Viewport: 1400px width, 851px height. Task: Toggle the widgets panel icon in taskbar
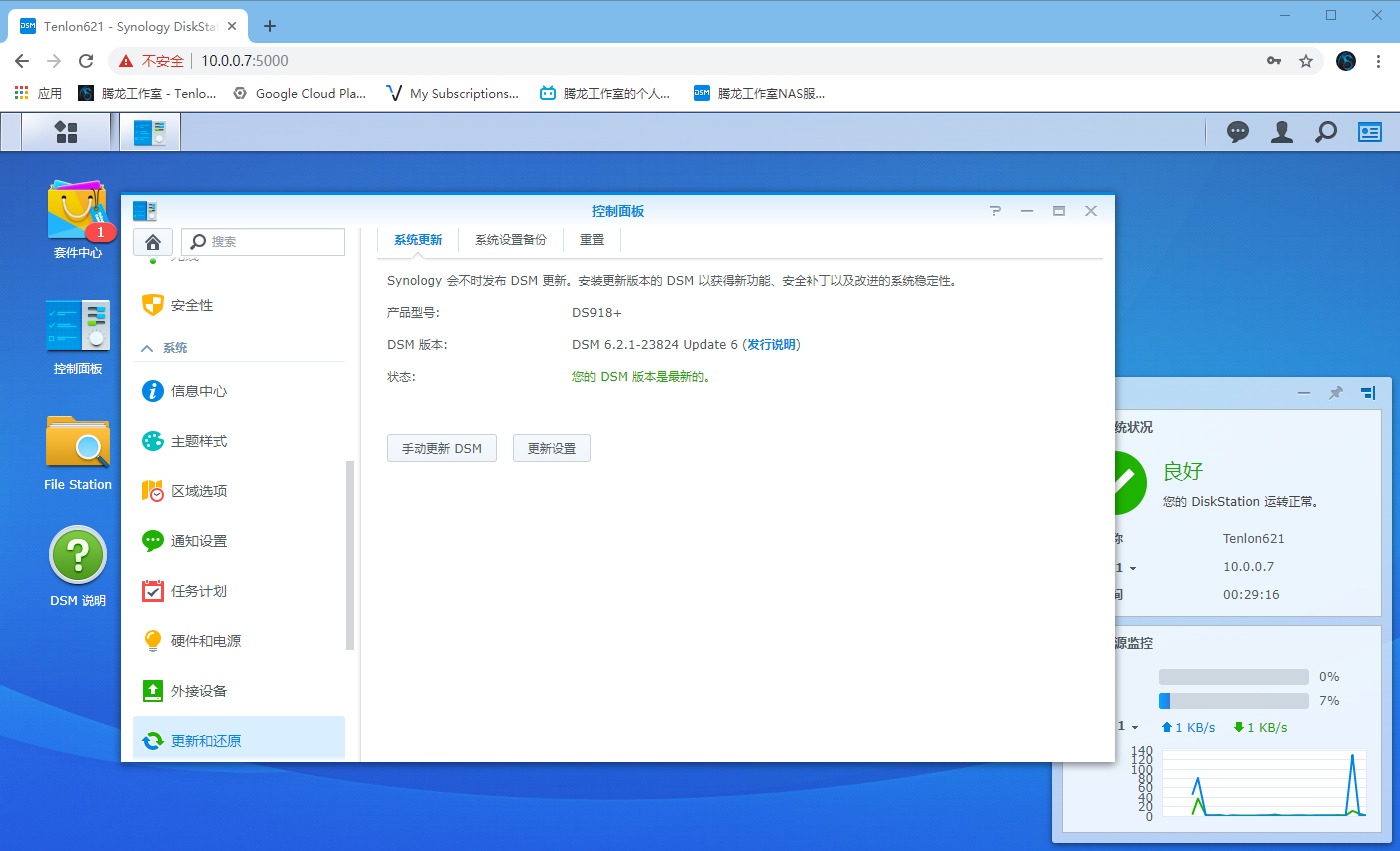1369,132
